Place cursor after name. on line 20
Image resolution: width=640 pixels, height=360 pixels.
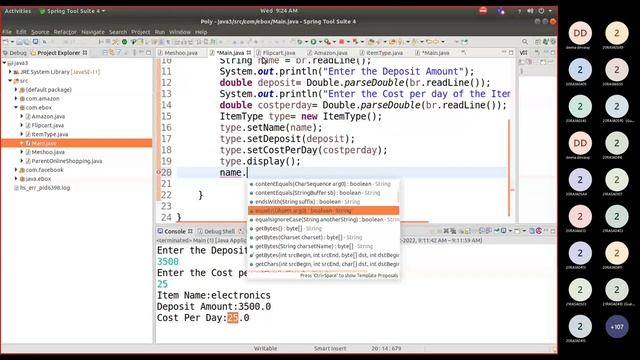tap(247, 173)
